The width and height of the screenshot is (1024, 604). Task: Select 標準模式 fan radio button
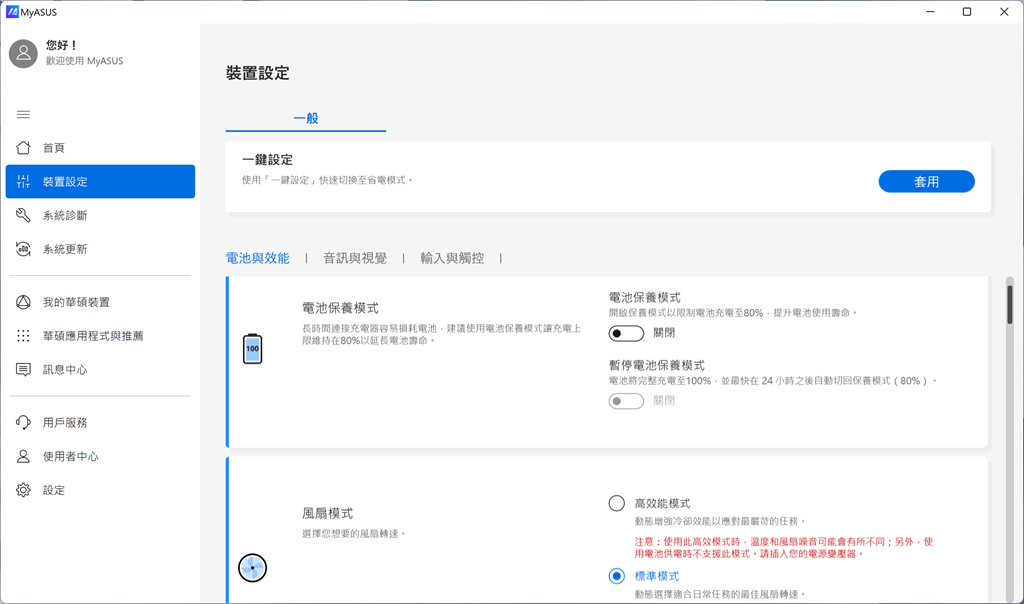tap(617, 576)
